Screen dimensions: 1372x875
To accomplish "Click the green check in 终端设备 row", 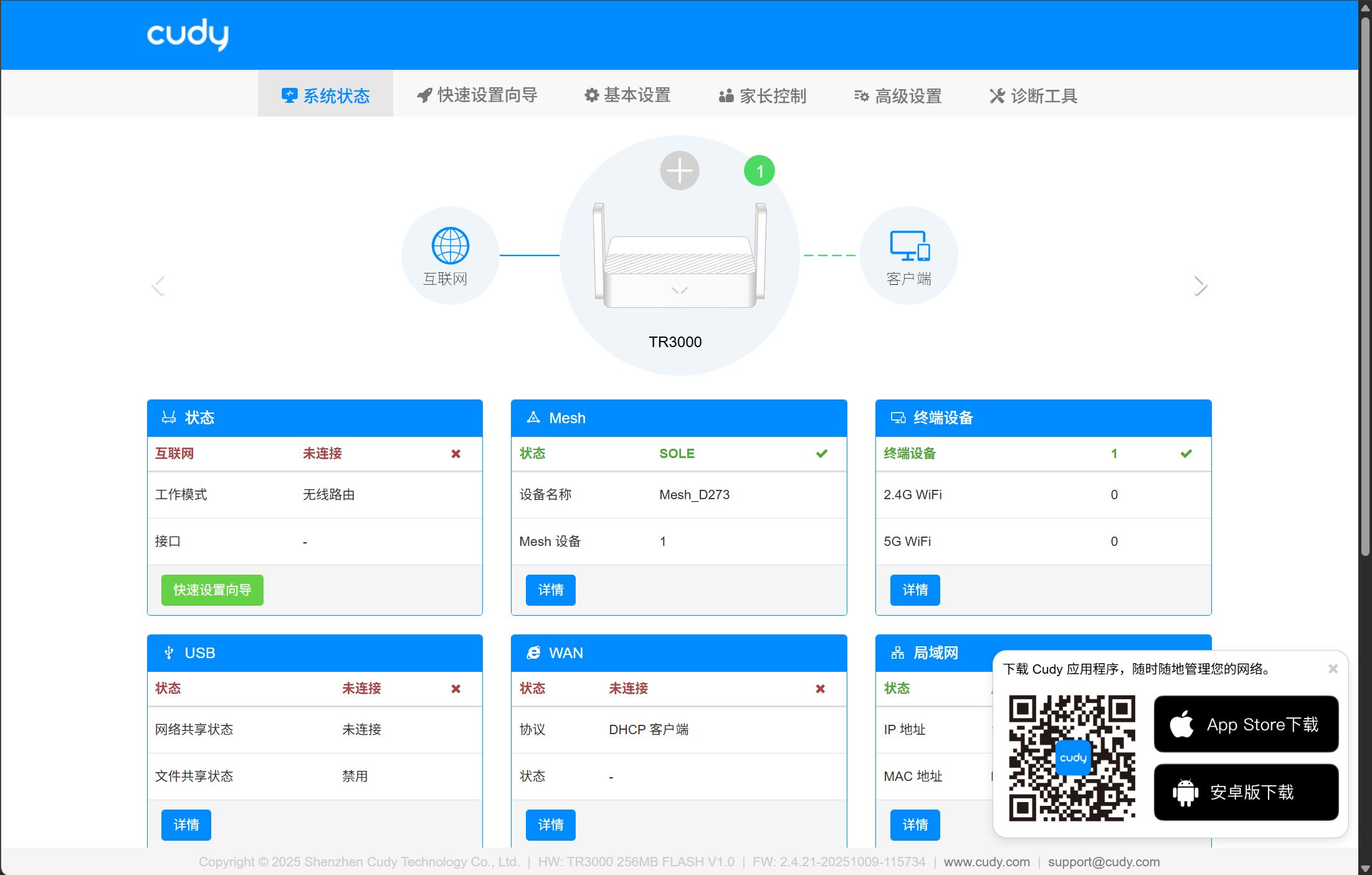I will coord(1186,453).
